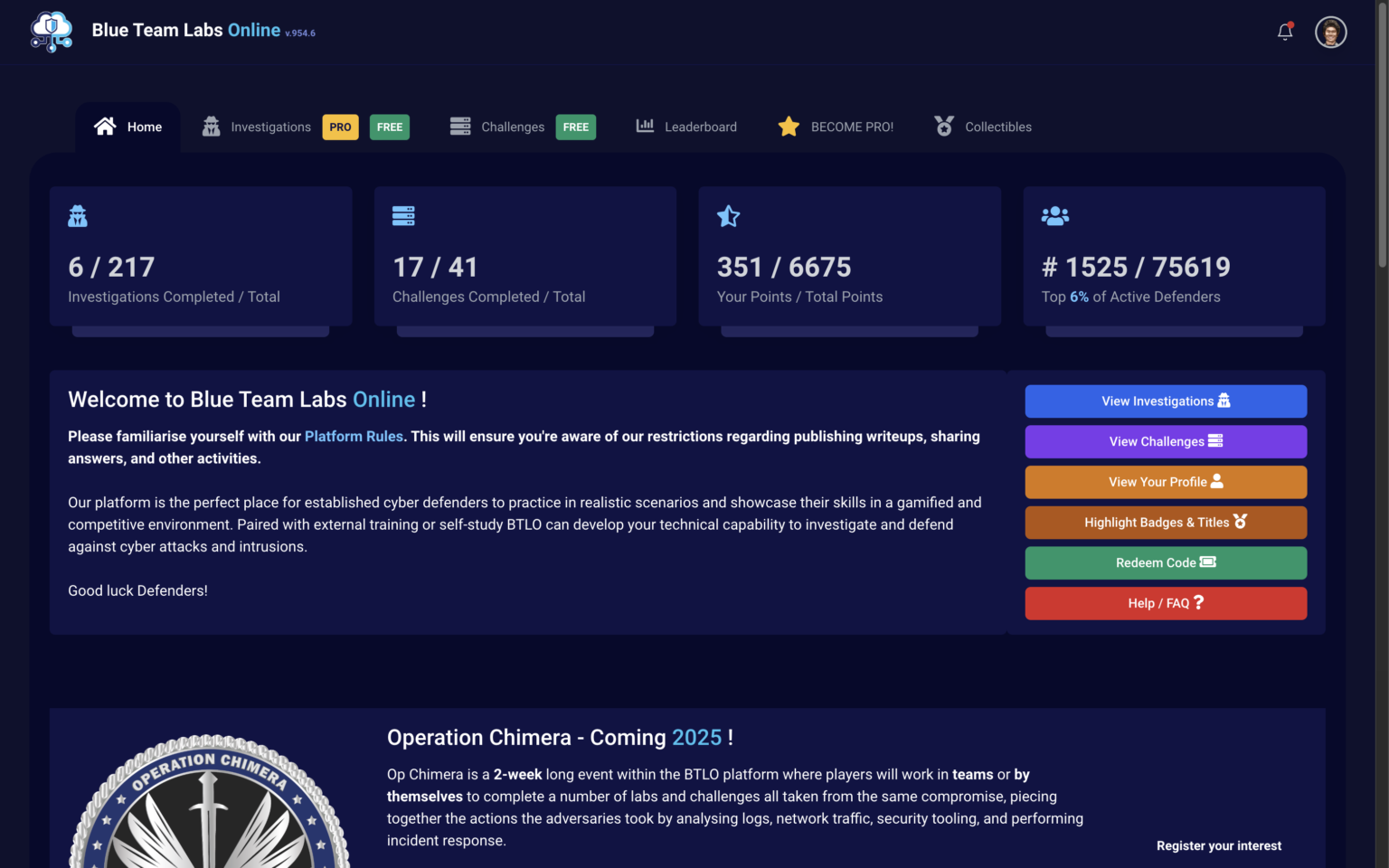
Task: Select the PRO badge beside Investigations
Action: [x=340, y=127]
